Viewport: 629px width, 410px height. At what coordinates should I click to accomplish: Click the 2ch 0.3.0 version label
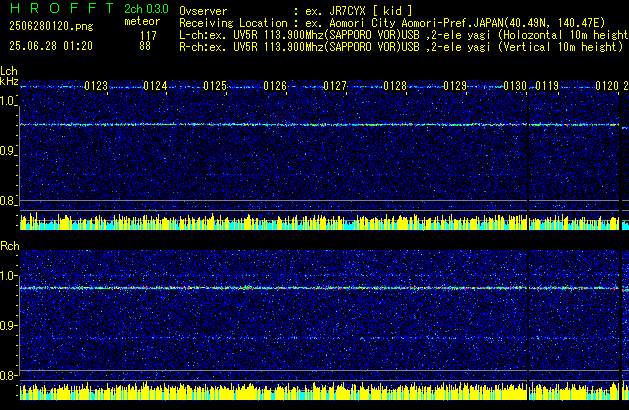tap(146, 9)
